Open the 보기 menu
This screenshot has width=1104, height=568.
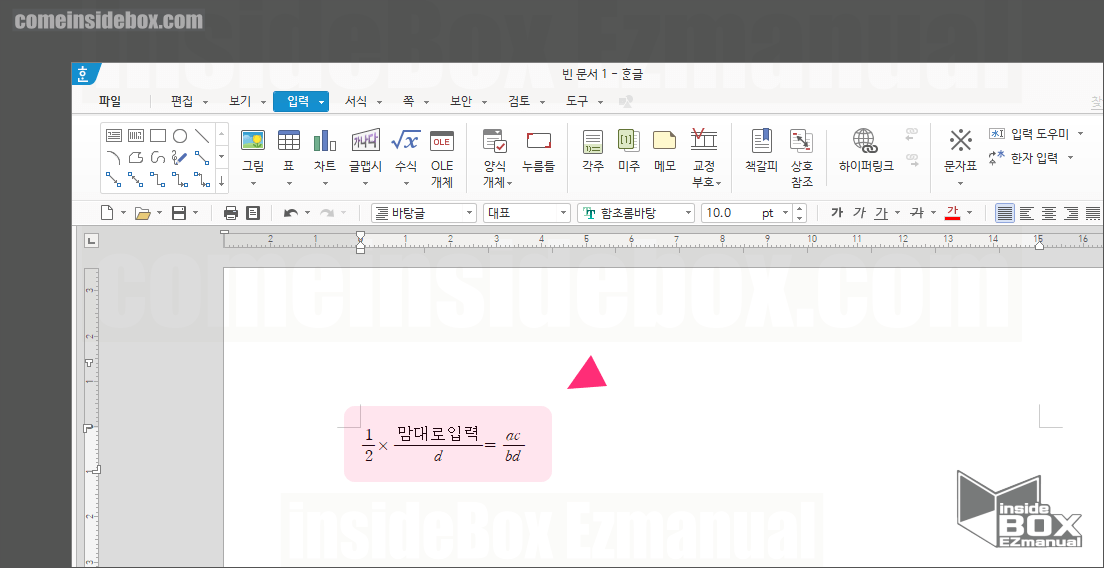[x=240, y=101]
